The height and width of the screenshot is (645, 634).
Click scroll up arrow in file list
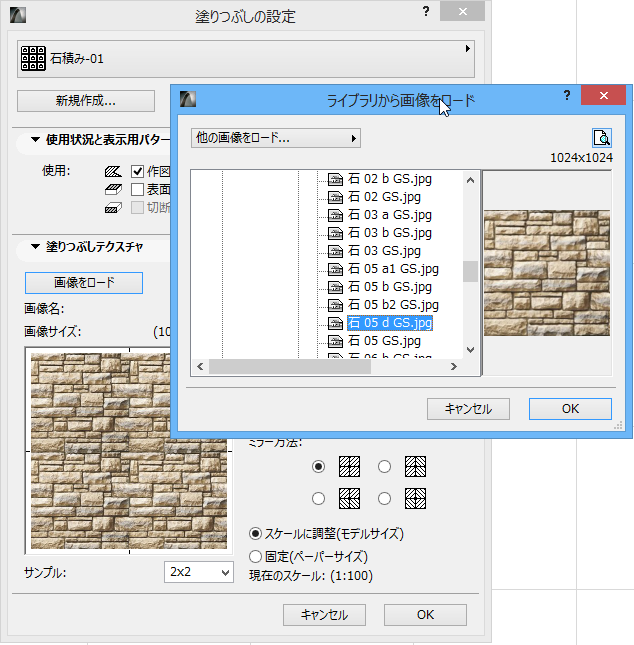[471, 180]
